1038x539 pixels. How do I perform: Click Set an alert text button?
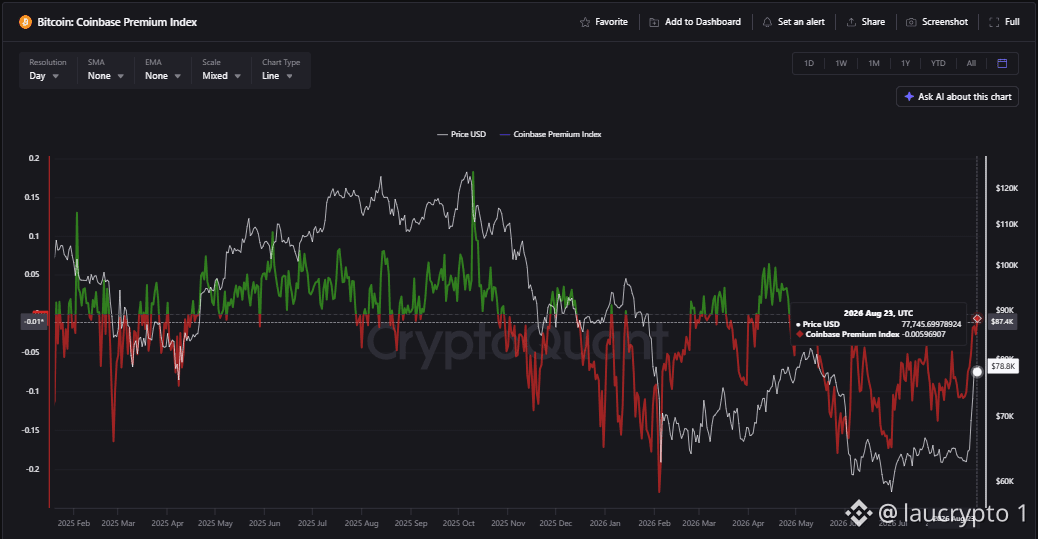click(801, 22)
